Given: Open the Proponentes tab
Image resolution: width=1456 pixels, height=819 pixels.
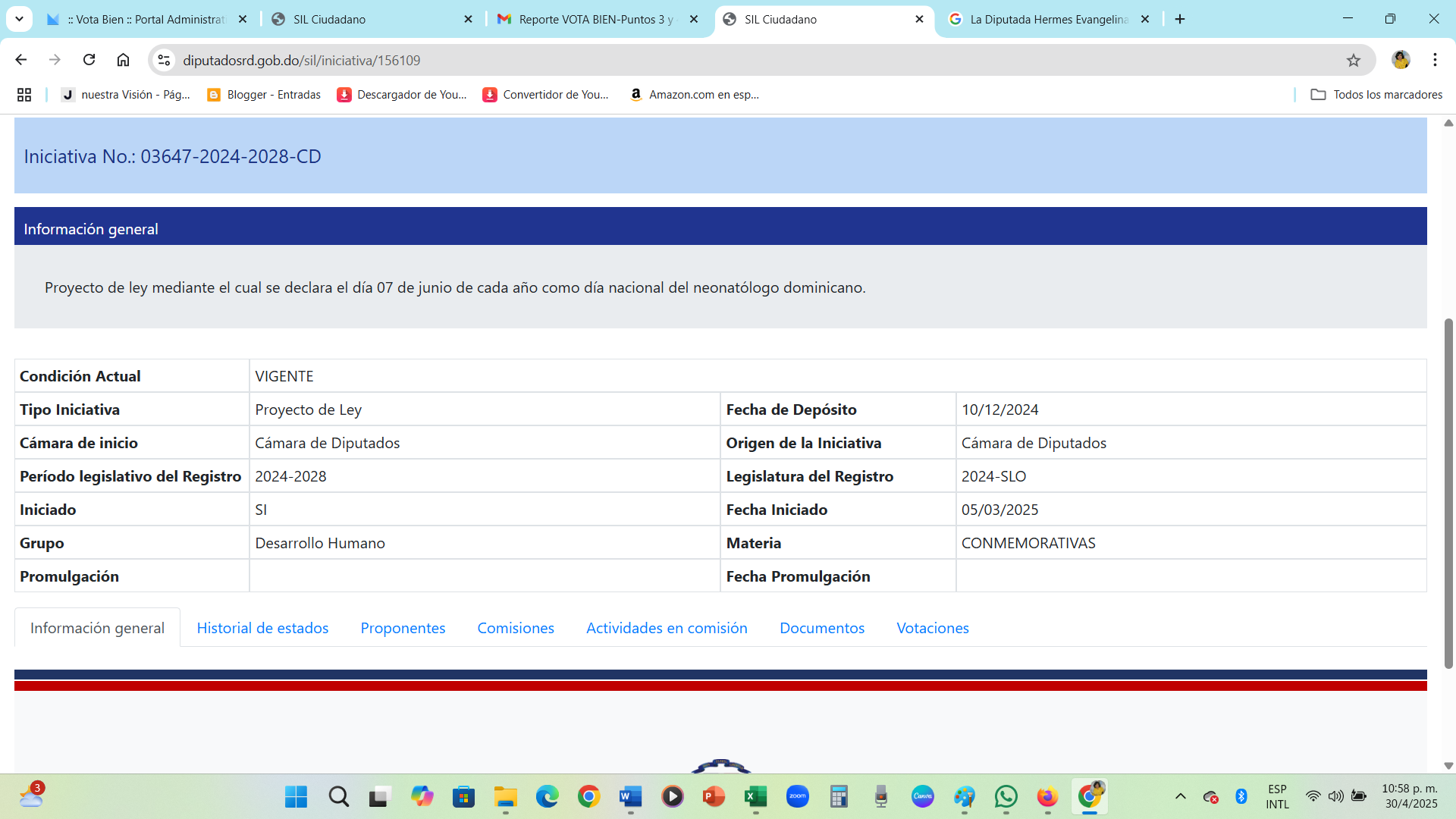Looking at the screenshot, I should click(x=403, y=628).
